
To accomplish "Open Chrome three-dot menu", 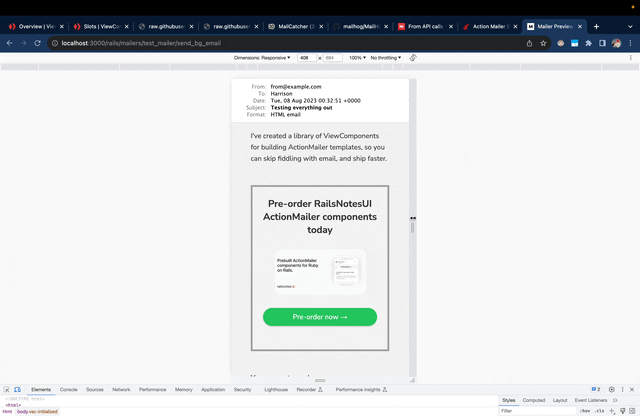I will (x=630, y=43).
